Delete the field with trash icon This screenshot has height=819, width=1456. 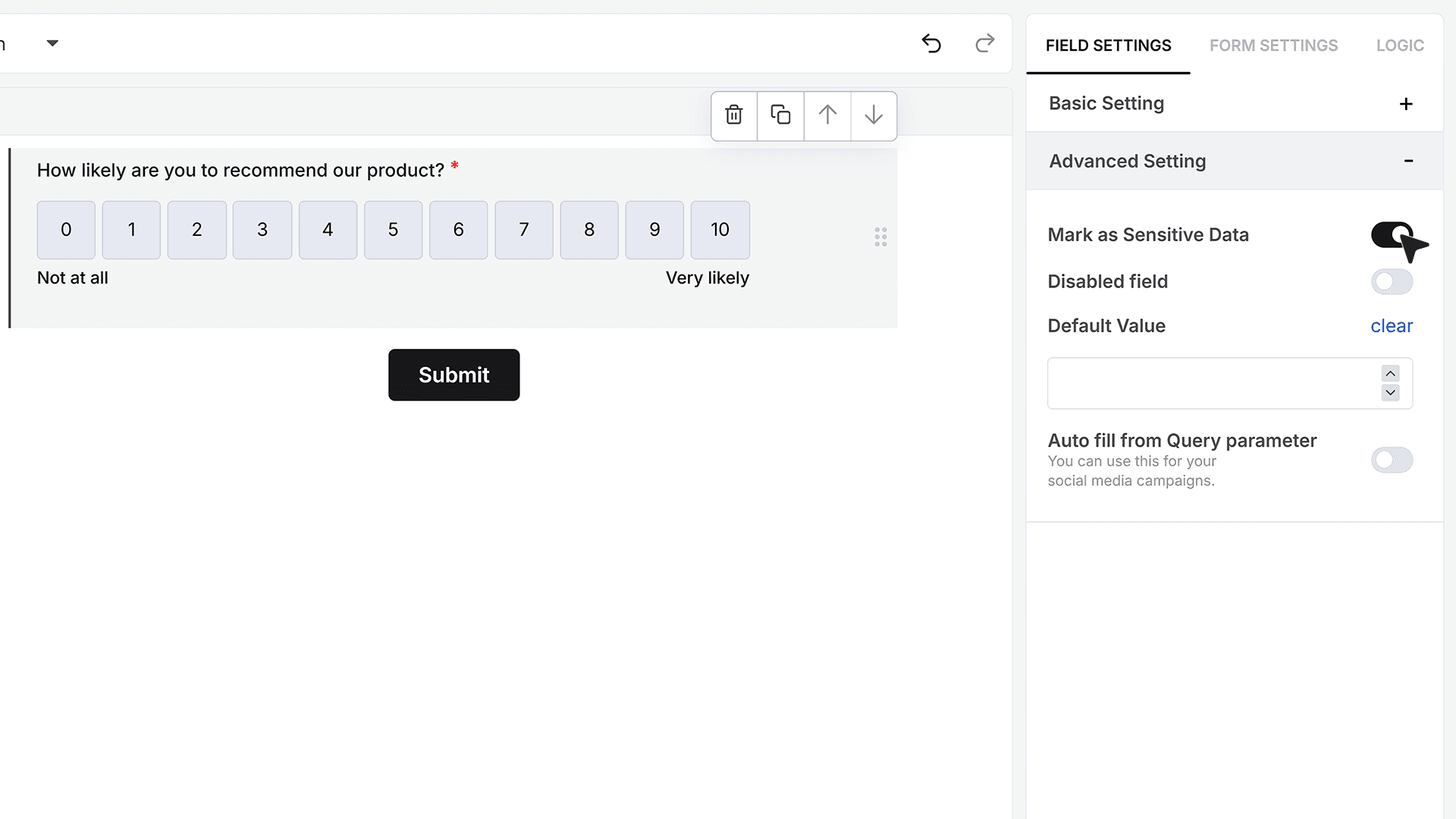click(734, 115)
